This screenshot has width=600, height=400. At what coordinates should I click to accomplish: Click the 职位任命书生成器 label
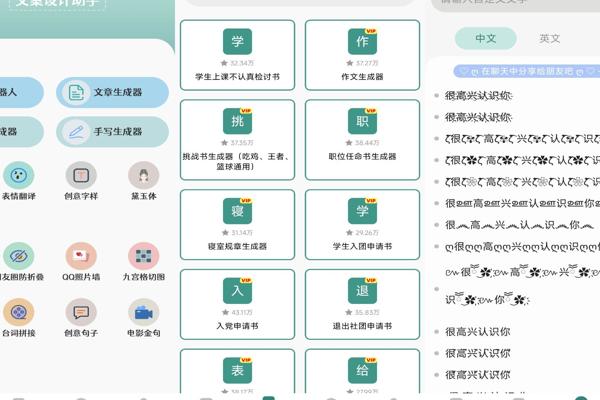[362, 156]
